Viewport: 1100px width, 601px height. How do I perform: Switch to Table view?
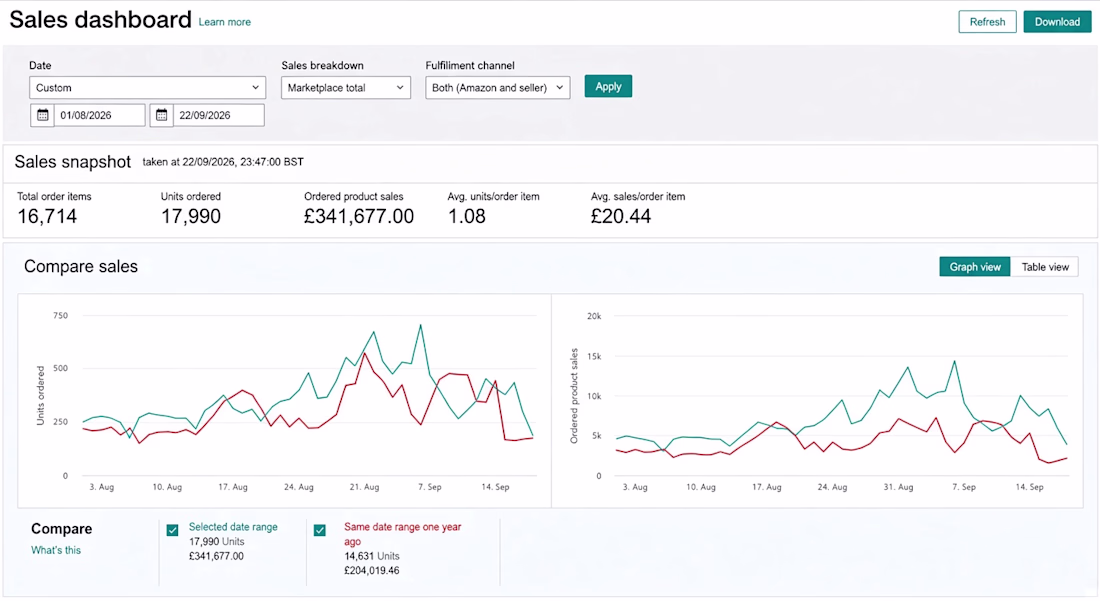pyautogui.click(x=1045, y=267)
